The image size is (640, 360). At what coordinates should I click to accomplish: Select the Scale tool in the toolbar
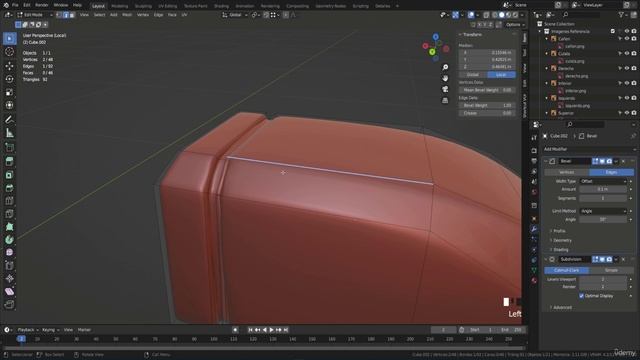[9, 92]
